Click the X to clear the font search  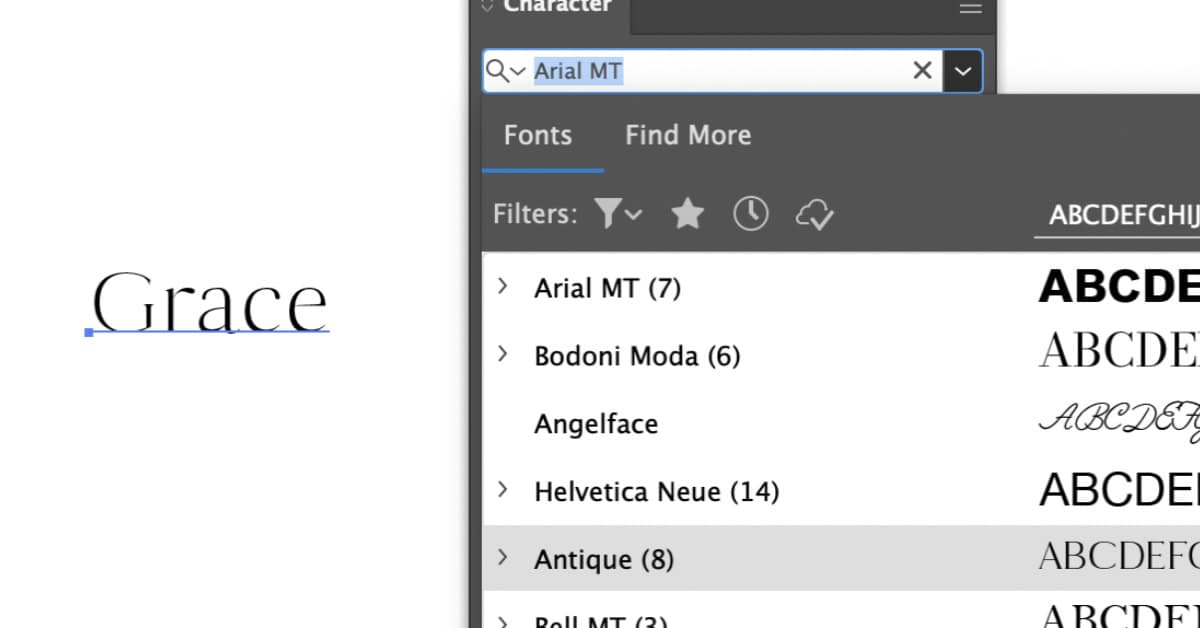[921, 70]
